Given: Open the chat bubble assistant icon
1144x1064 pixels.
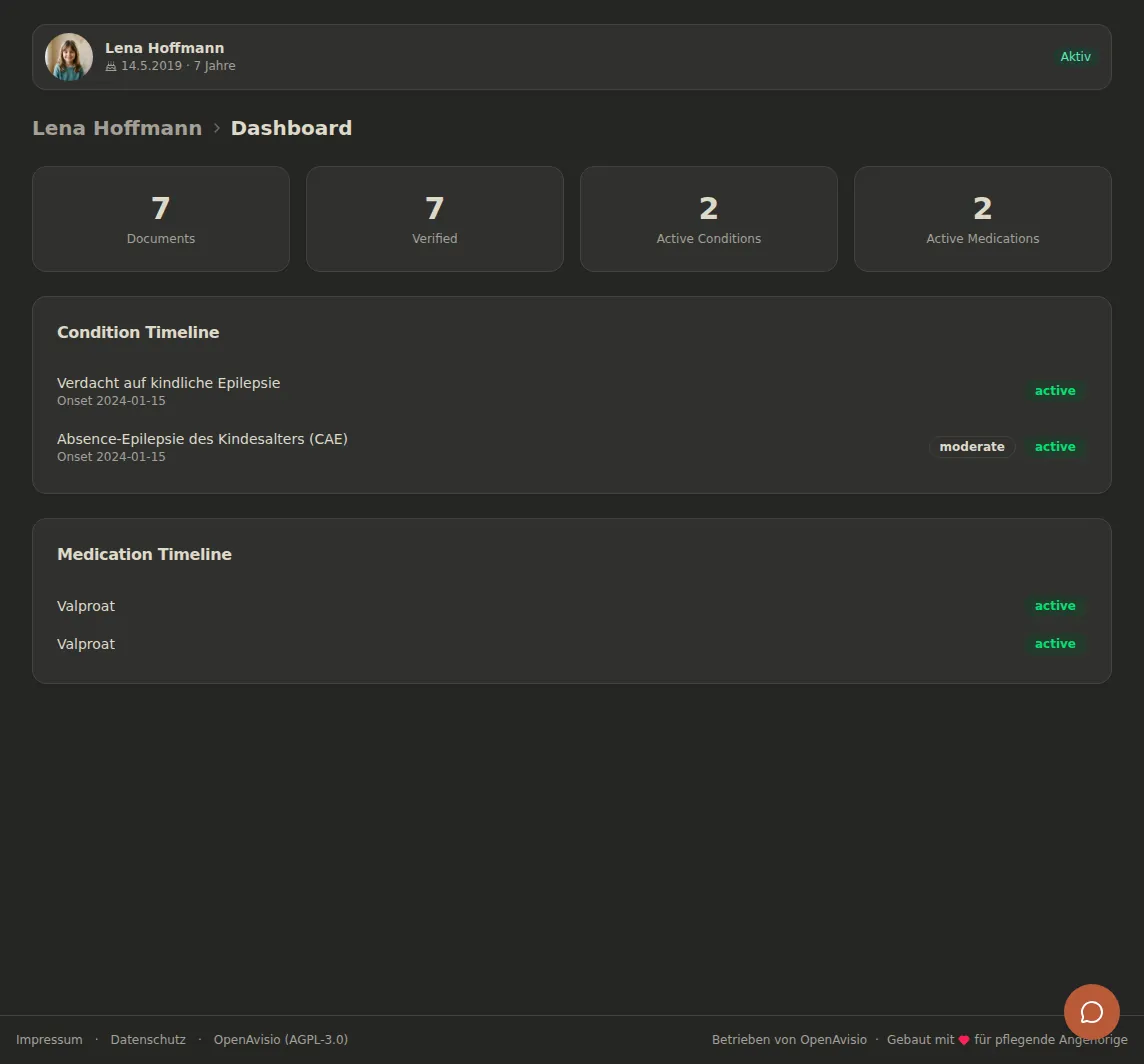Looking at the screenshot, I should pos(1091,1011).
